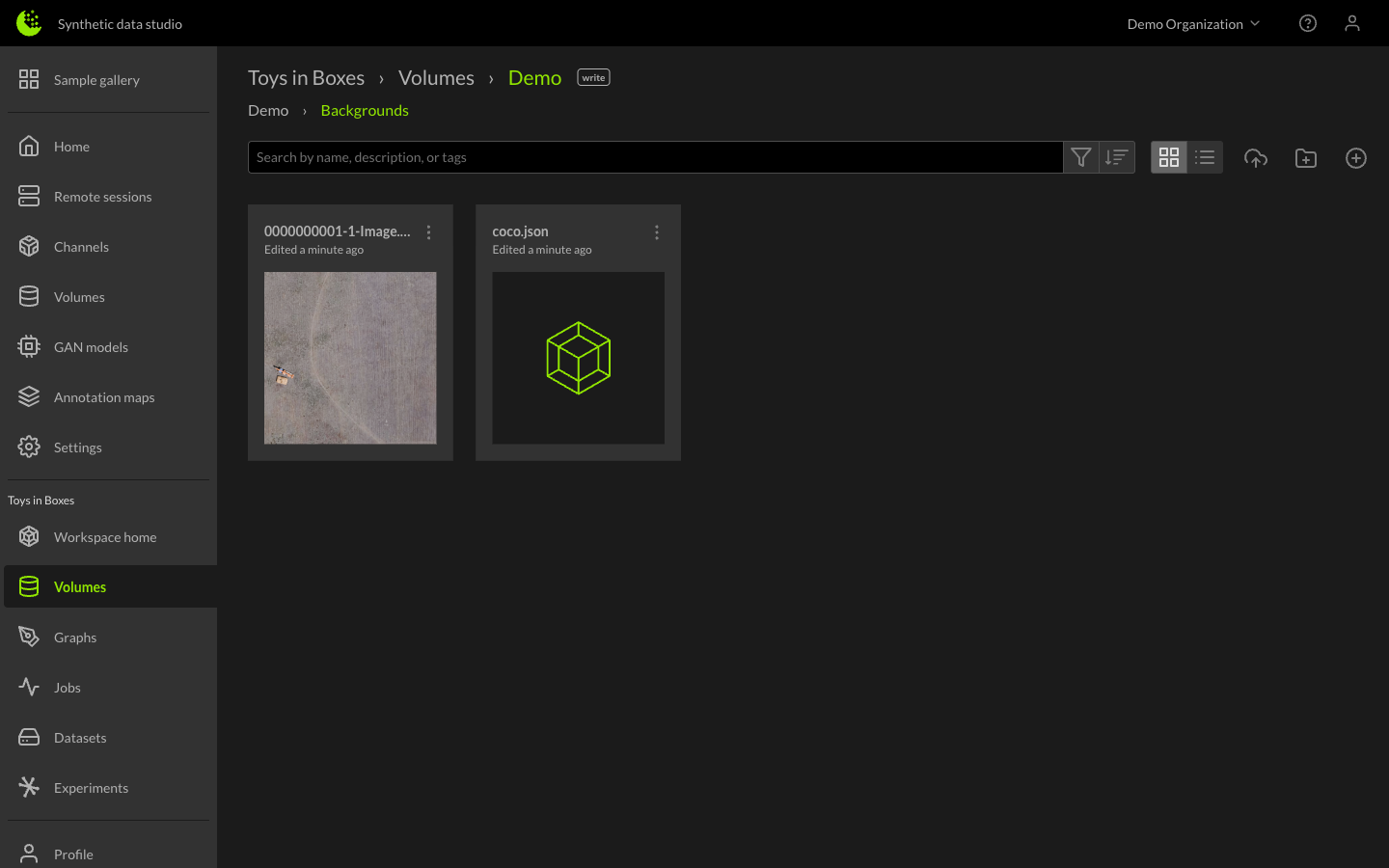Click Volumes breadcrumb link in header
Image resolution: width=1389 pixels, height=868 pixels.
[436, 78]
